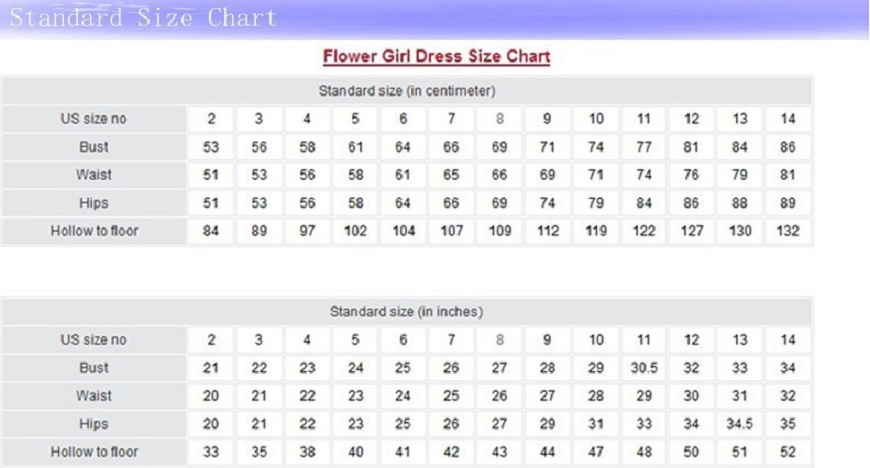
Task: Select the 119 hollow to floor cell
Action: coord(596,232)
